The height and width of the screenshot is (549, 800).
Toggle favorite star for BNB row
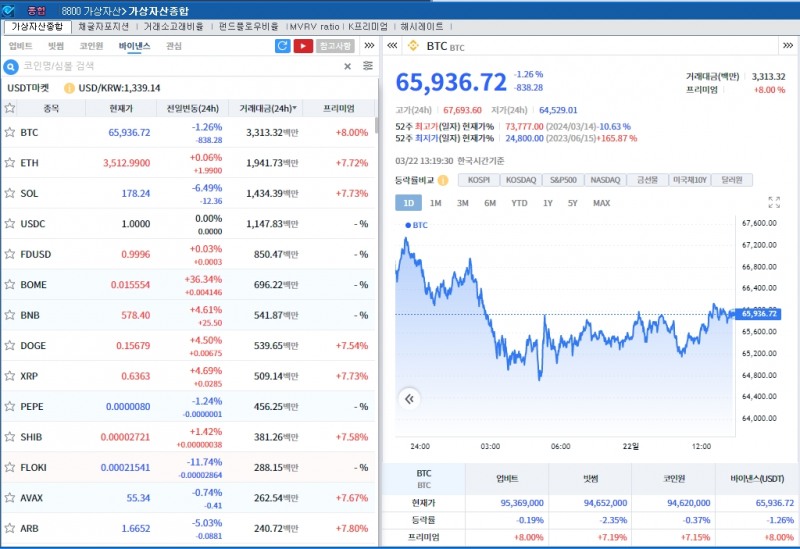click(x=10, y=315)
